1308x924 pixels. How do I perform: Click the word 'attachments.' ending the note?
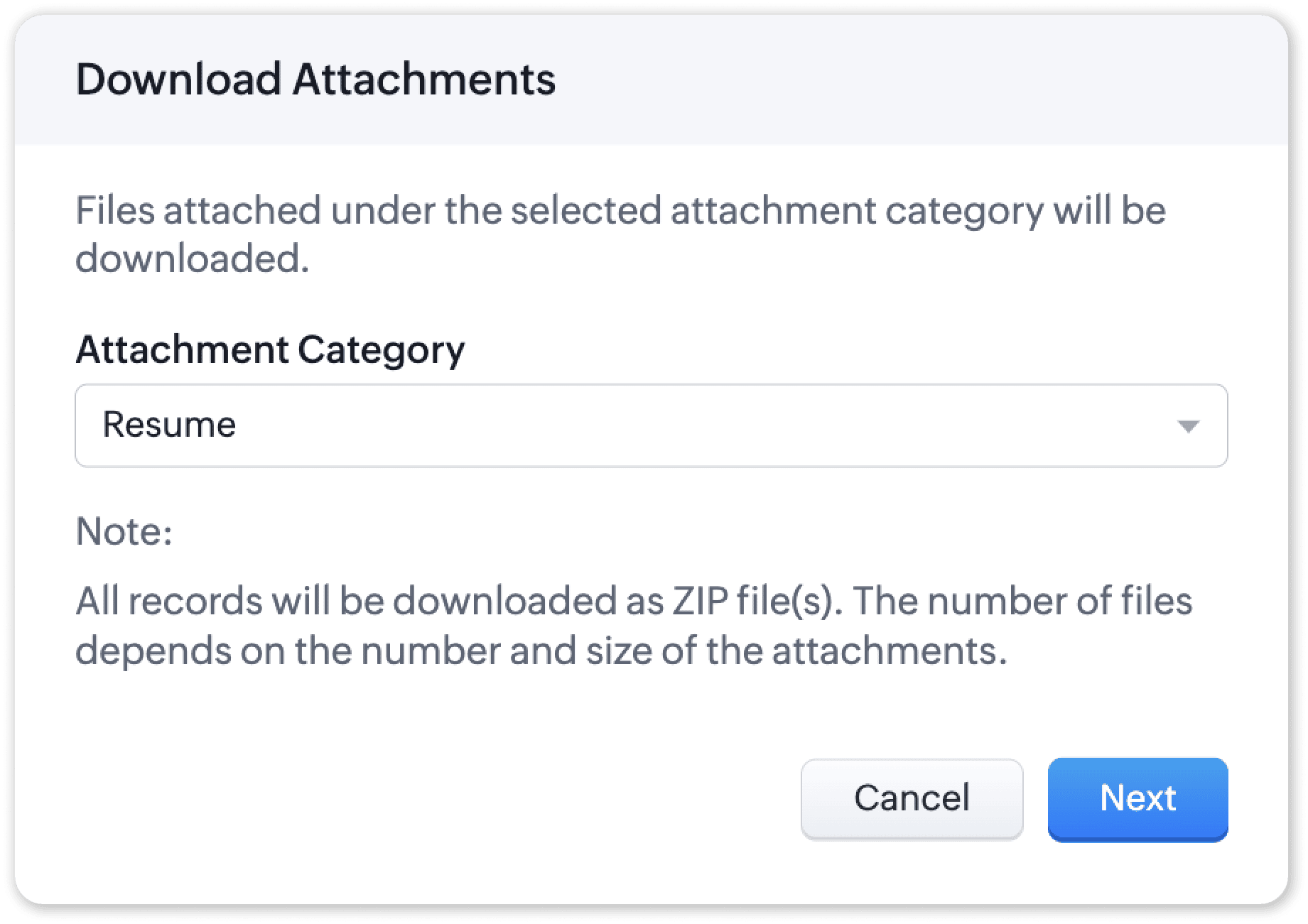[890, 651]
